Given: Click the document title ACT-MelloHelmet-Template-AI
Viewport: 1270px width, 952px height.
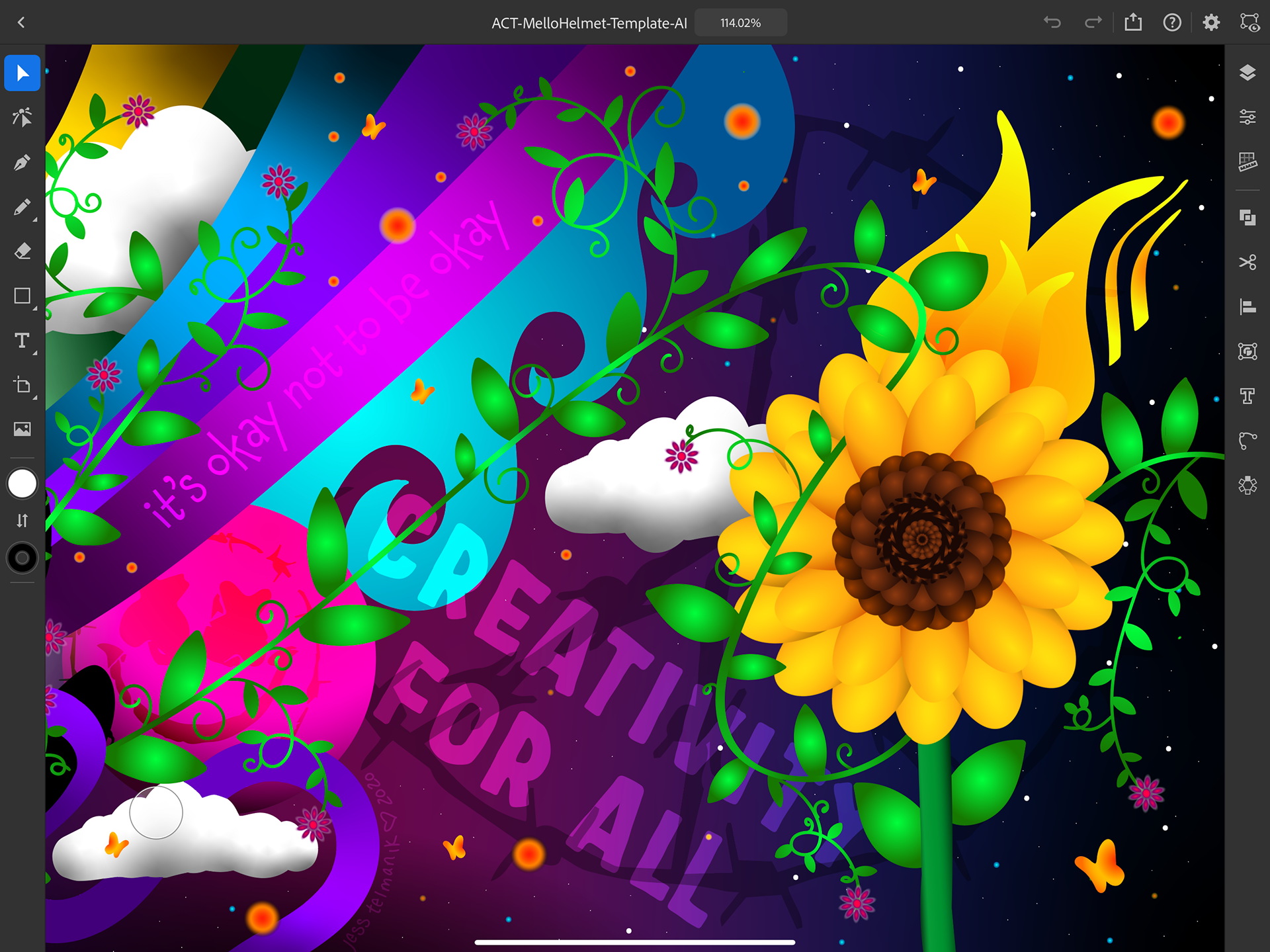Looking at the screenshot, I should (589, 23).
